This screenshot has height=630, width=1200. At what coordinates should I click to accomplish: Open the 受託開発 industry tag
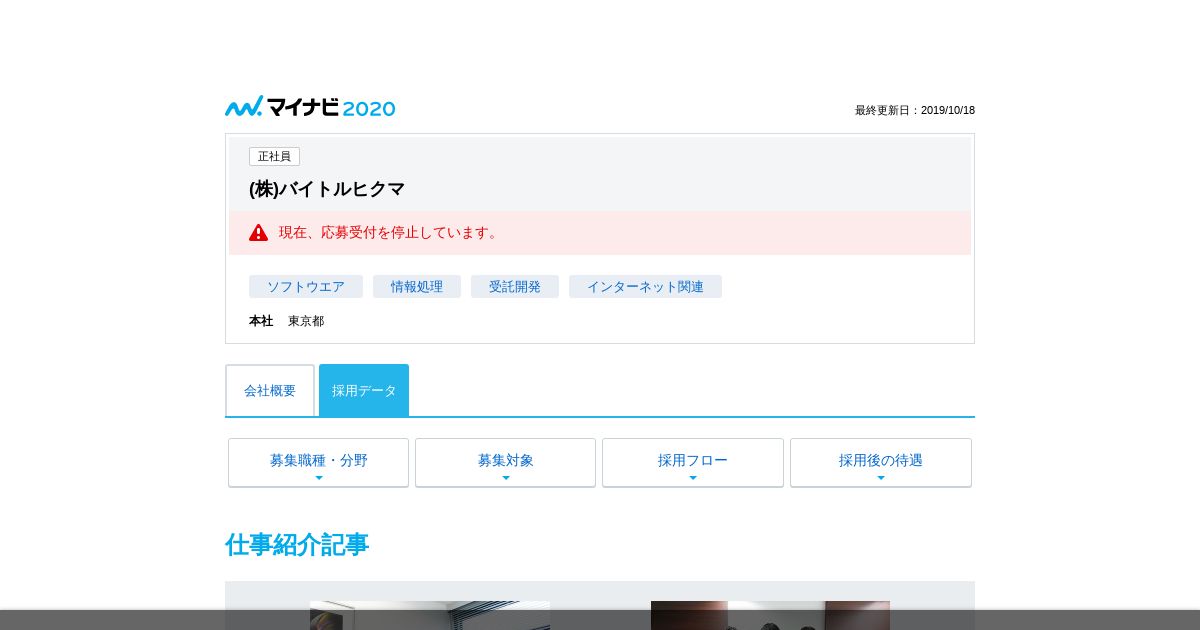[x=515, y=287]
